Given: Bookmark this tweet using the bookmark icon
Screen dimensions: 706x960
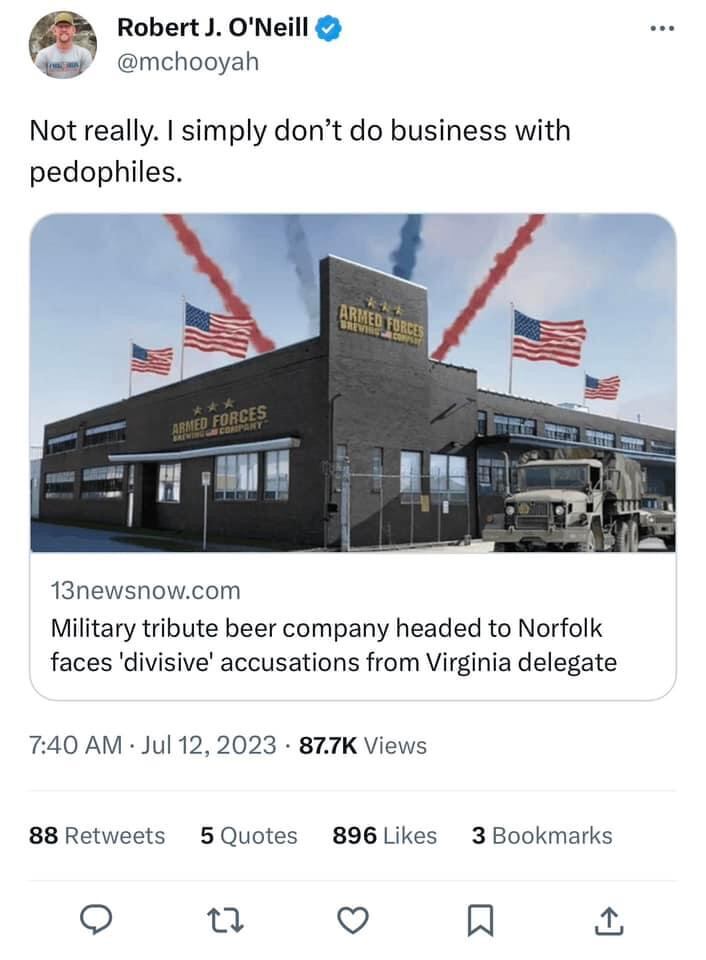Looking at the screenshot, I should pyautogui.click(x=479, y=920).
